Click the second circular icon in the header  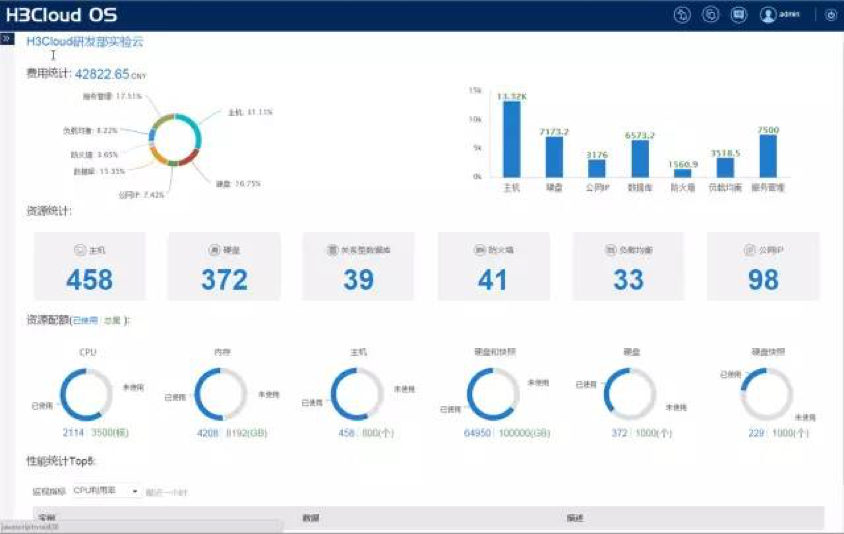pos(710,15)
